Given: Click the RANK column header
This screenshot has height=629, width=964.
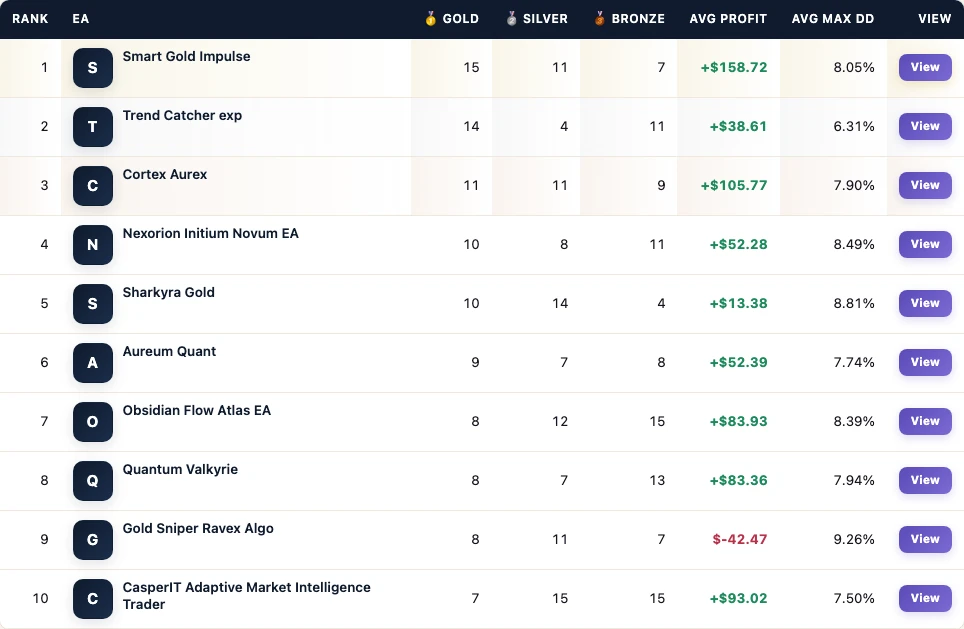Looking at the screenshot, I should click(30, 19).
